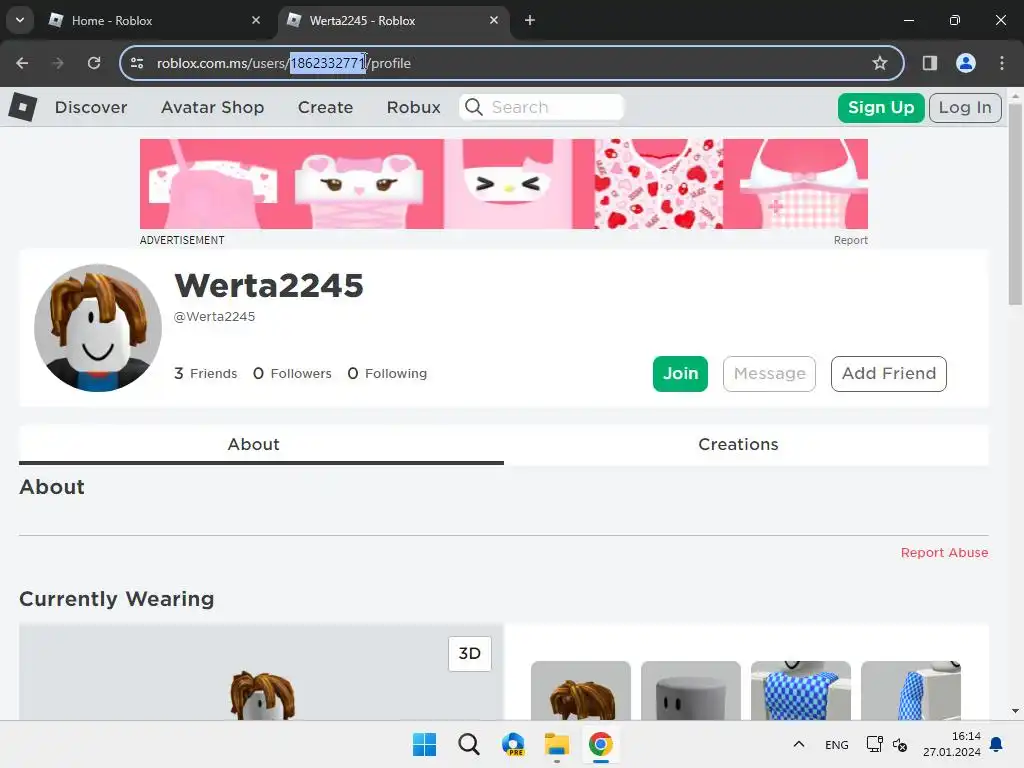
Task: Click the scrollbar down arrow
Action: tap(1015, 711)
